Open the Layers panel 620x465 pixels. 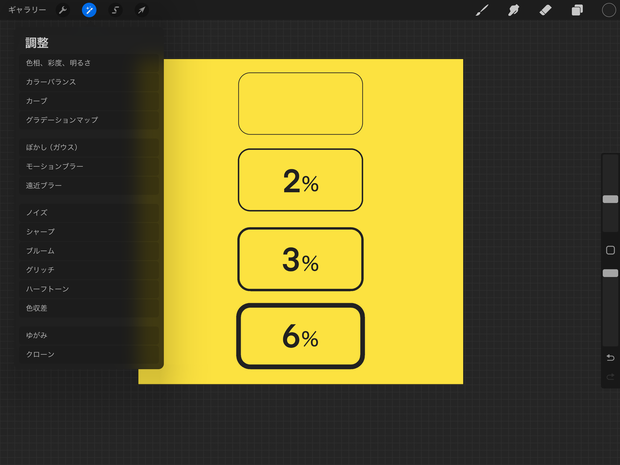click(x=577, y=10)
